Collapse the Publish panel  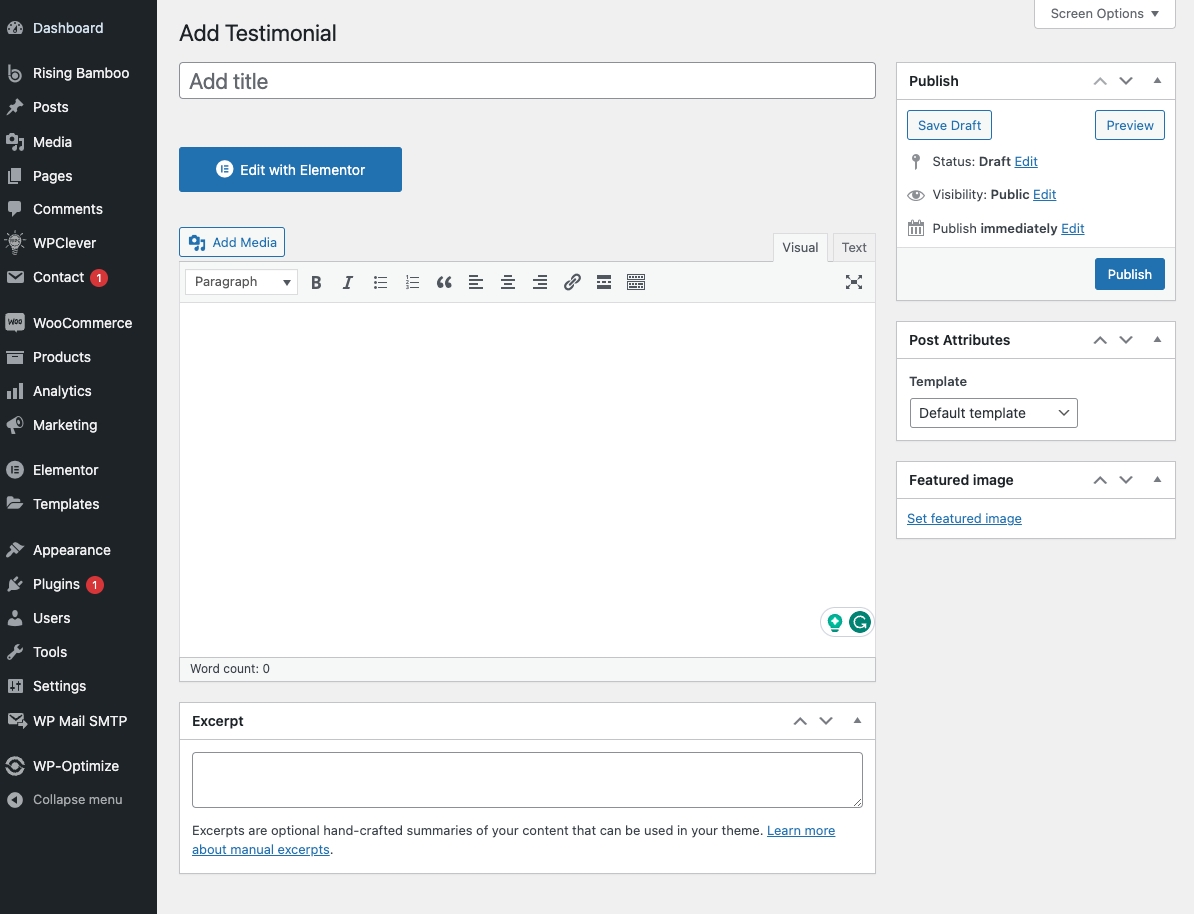point(1157,81)
